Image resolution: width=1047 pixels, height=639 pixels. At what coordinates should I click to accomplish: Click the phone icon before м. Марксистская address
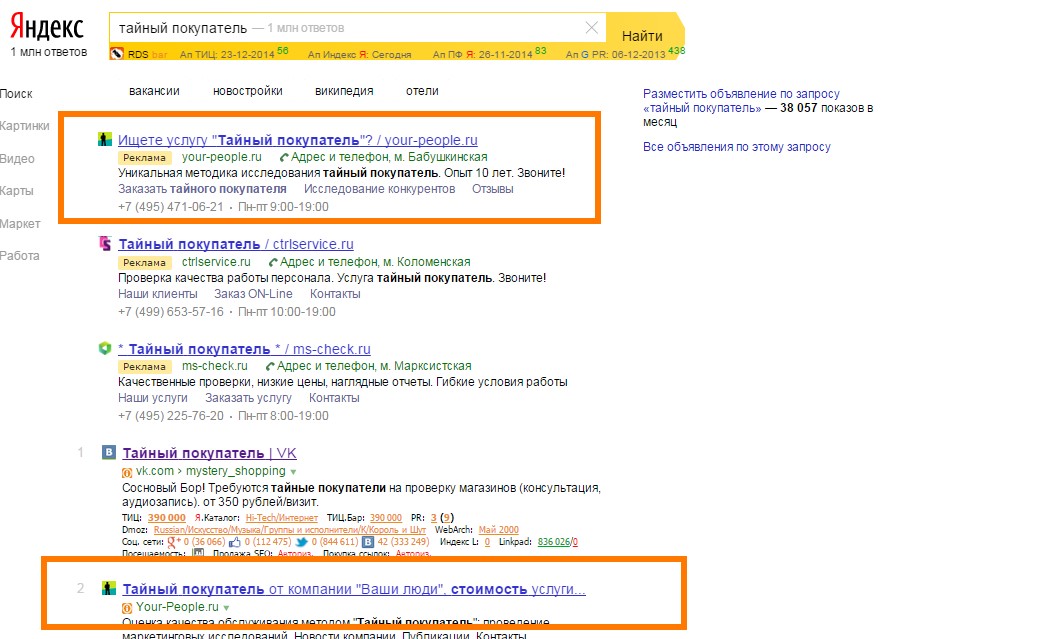pyautogui.click(x=270, y=367)
